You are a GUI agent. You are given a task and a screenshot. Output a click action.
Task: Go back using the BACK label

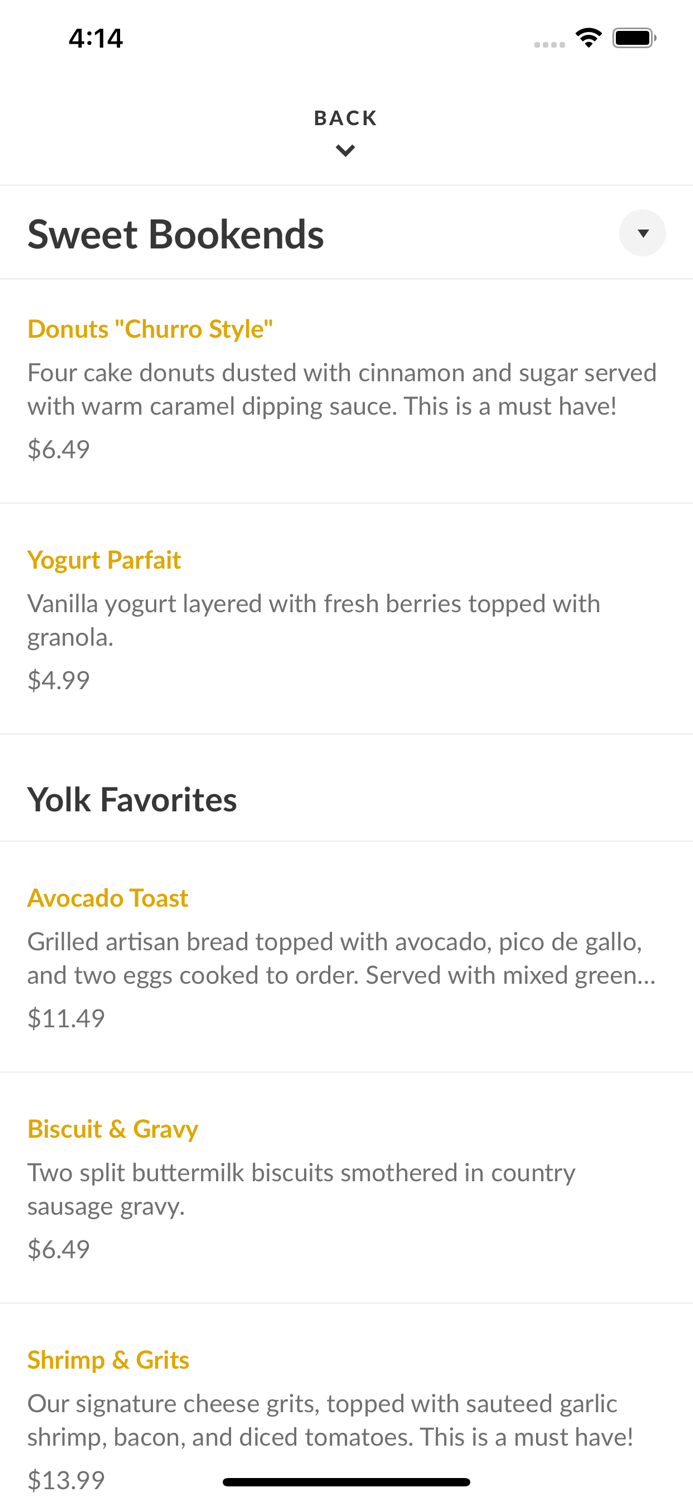pyautogui.click(x=345, y=117)
